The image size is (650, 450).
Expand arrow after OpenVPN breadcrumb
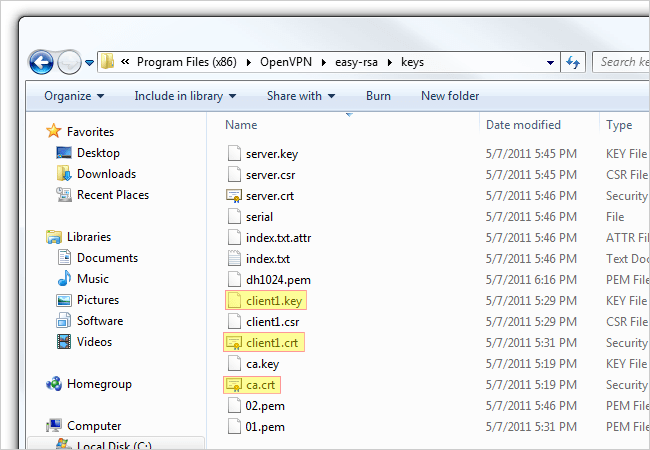point(324,63)
